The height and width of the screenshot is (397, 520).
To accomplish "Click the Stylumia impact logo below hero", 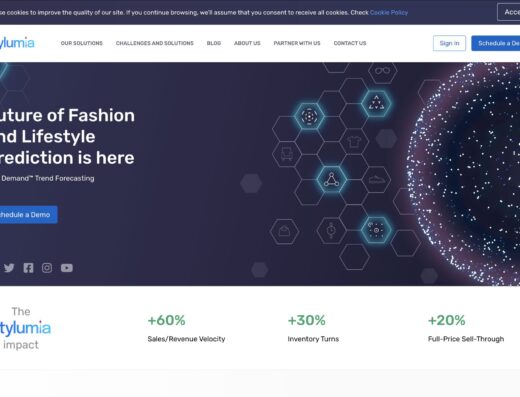I will (x=26, y=328).
